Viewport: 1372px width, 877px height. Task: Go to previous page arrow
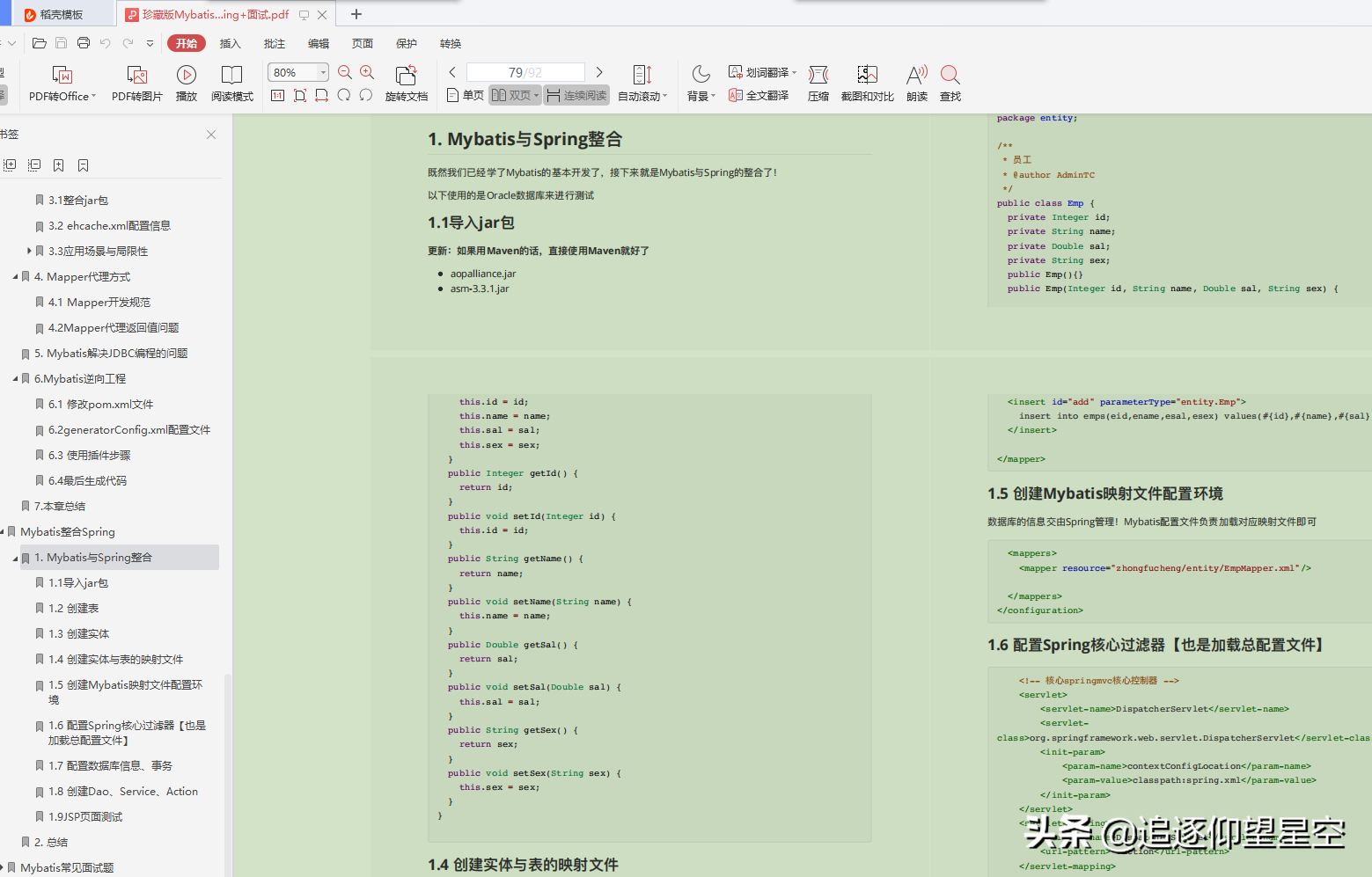(x=452, y=72)
